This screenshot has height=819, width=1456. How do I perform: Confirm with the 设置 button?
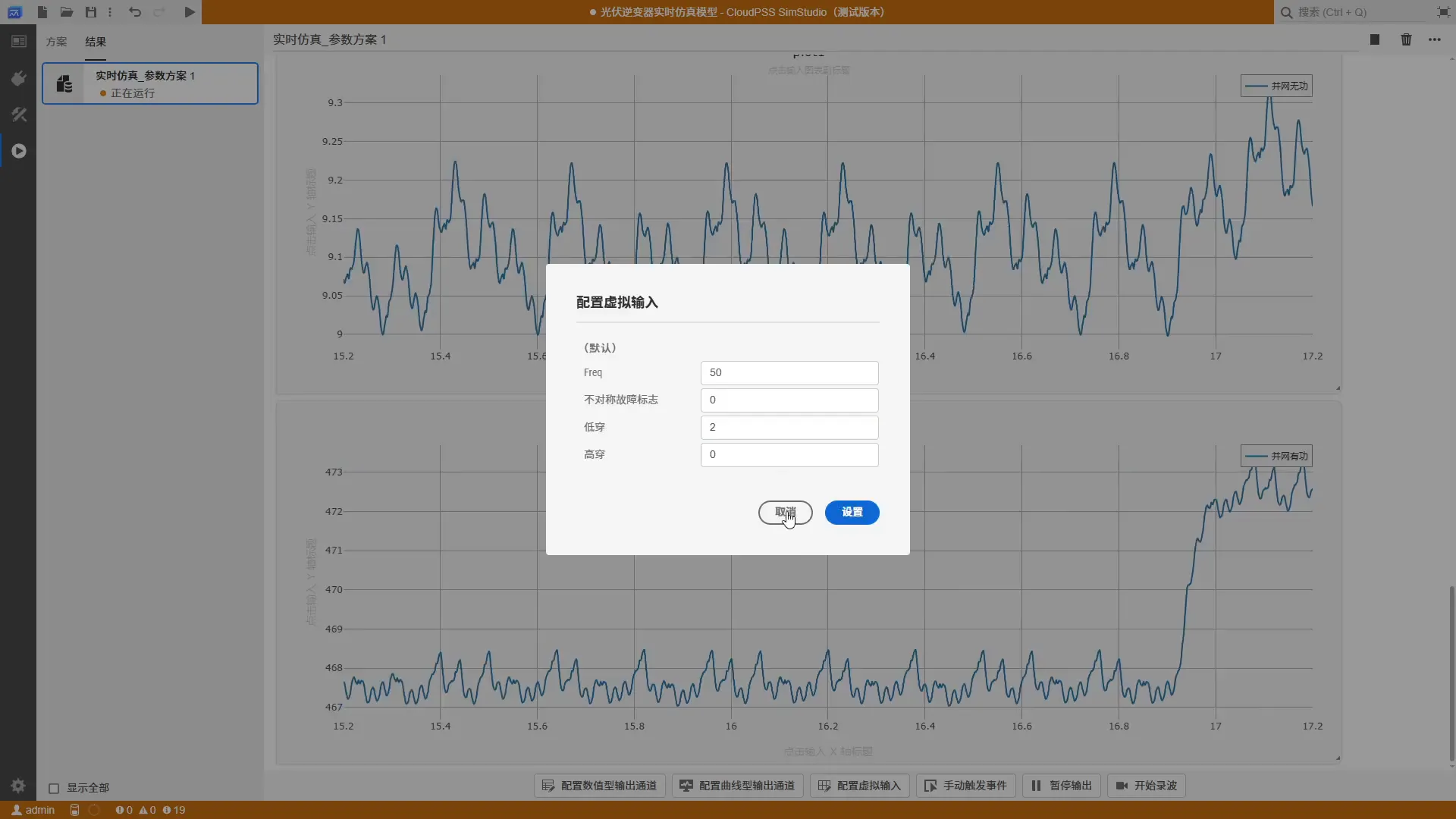pyautogui.click(x=852, y=513)
